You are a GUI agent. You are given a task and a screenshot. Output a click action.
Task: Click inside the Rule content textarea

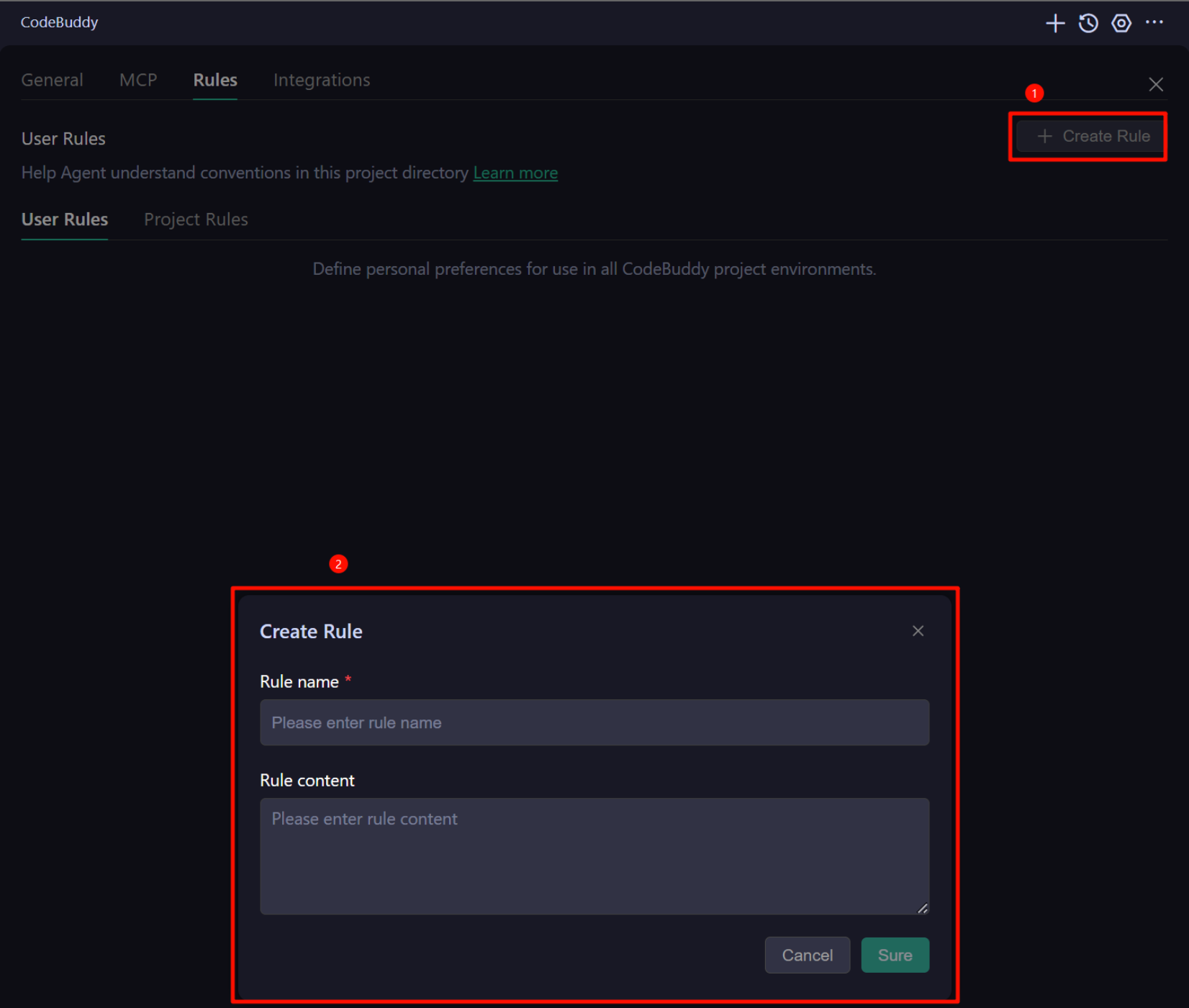594,855
